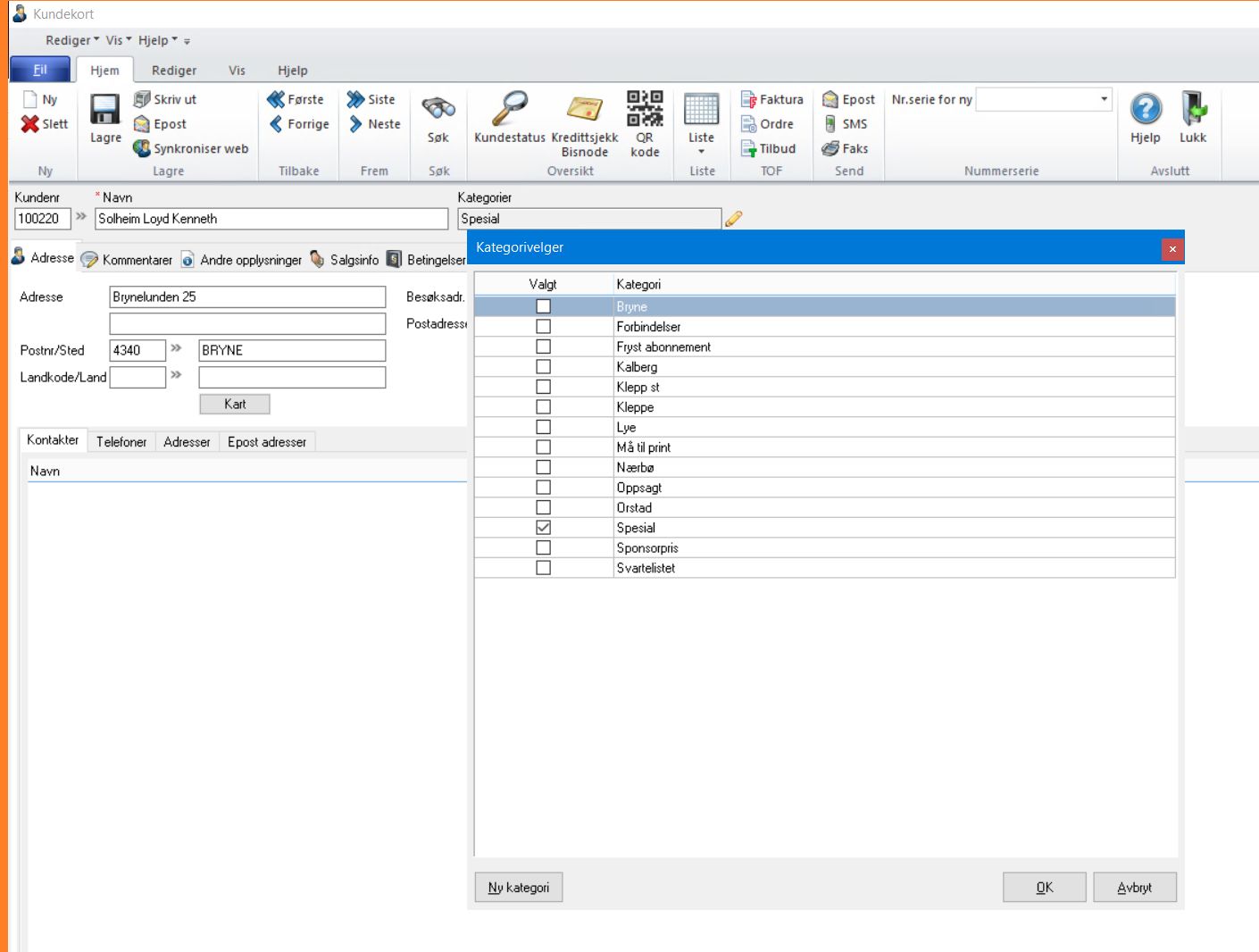Click Synkroniser web icon
The image size is (1259, 952).
(x=142, y=148)
